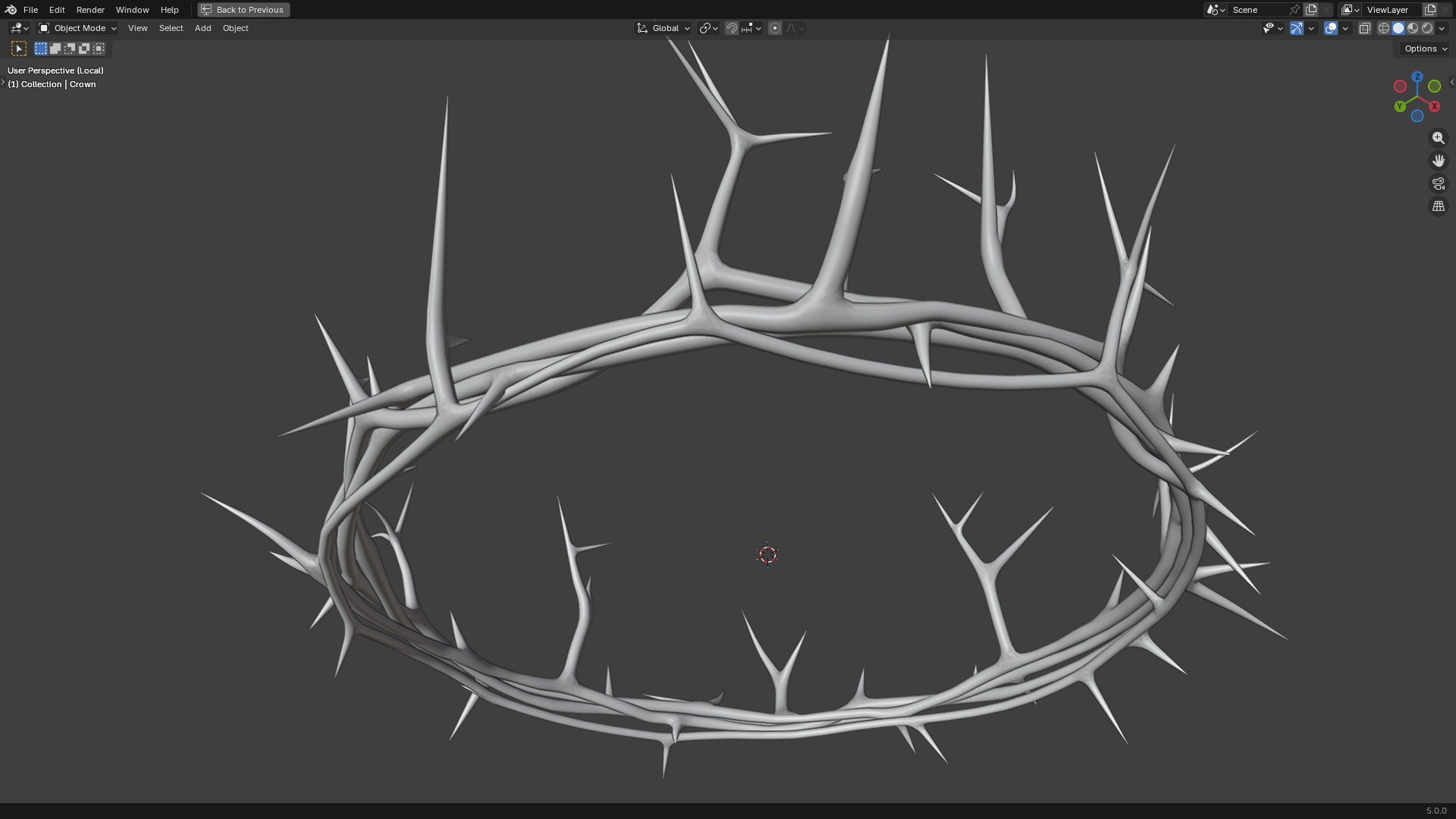Image resolution: width=1456 pixels, height=819 pixels.
Task: Open the Global transform orientation dropdown
Action: point(664,28)
